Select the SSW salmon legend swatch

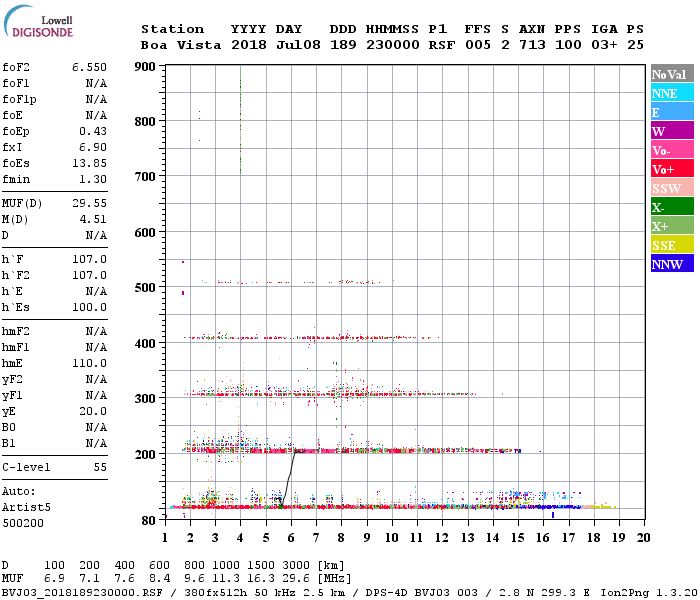tap(672, 188)
